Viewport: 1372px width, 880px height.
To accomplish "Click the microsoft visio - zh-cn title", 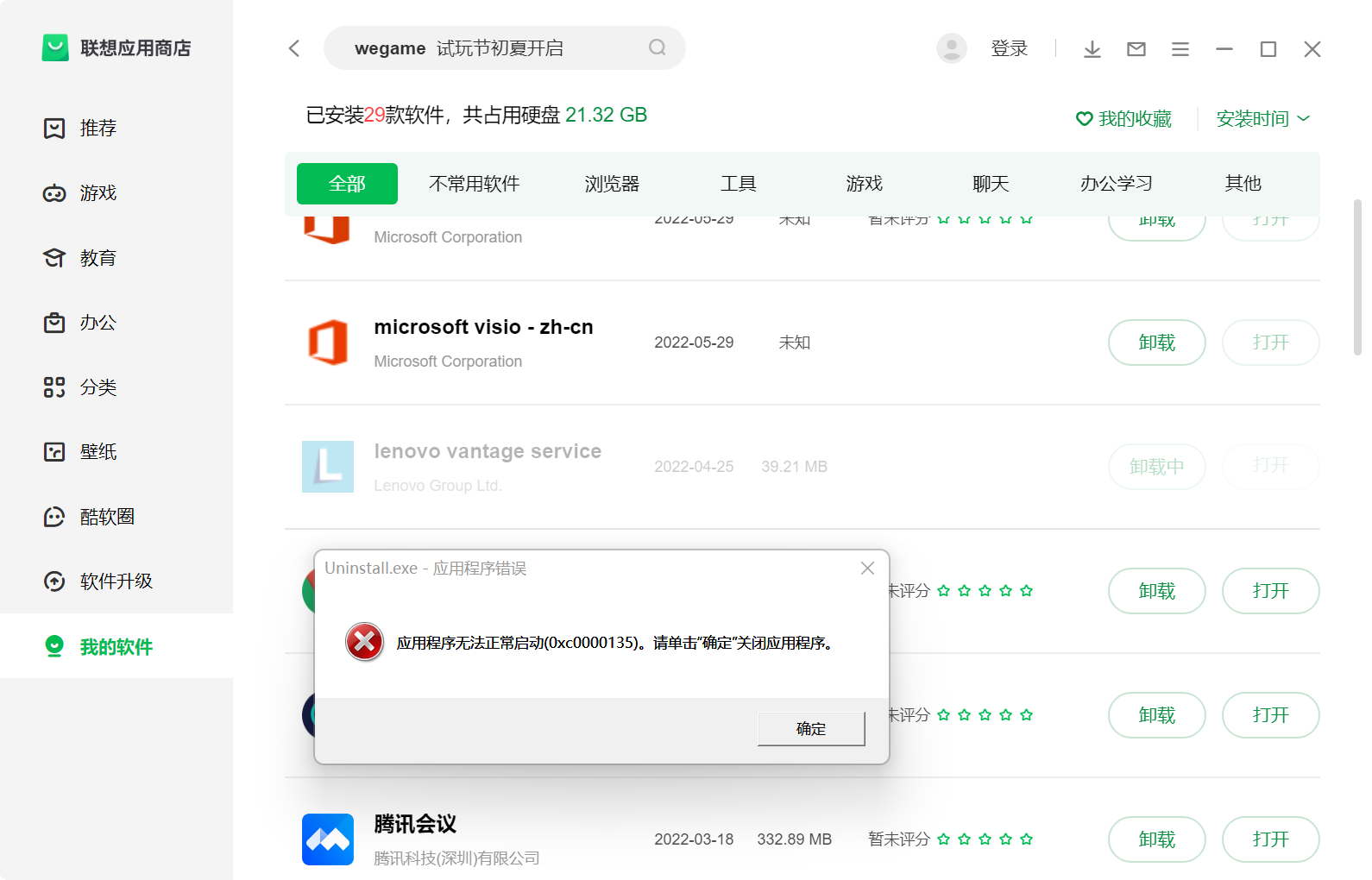I will click(483, 328).
